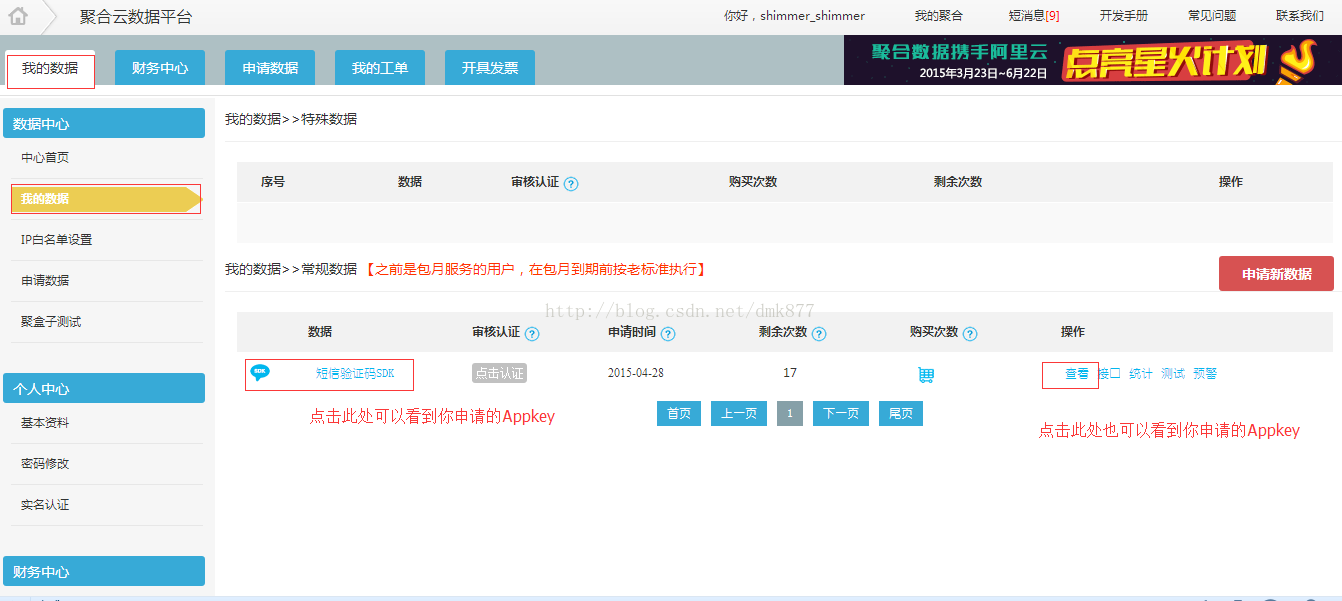The height and width of the screenshot is (601, 1342).
Task: Click the home icon in top bar
Action: pos(18,16)
